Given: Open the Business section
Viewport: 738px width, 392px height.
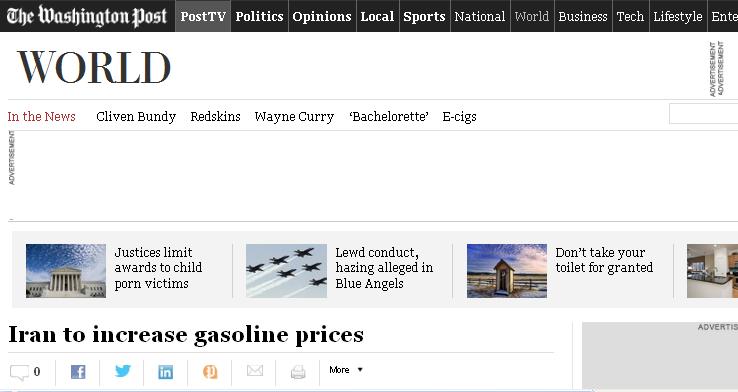Looking at the screenshot, I should tap(583, 16).
